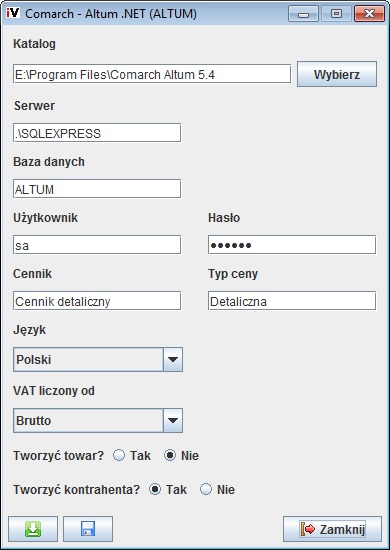Click the Zamknij close button
Screen dimensions: 390x550
[332, 529]
